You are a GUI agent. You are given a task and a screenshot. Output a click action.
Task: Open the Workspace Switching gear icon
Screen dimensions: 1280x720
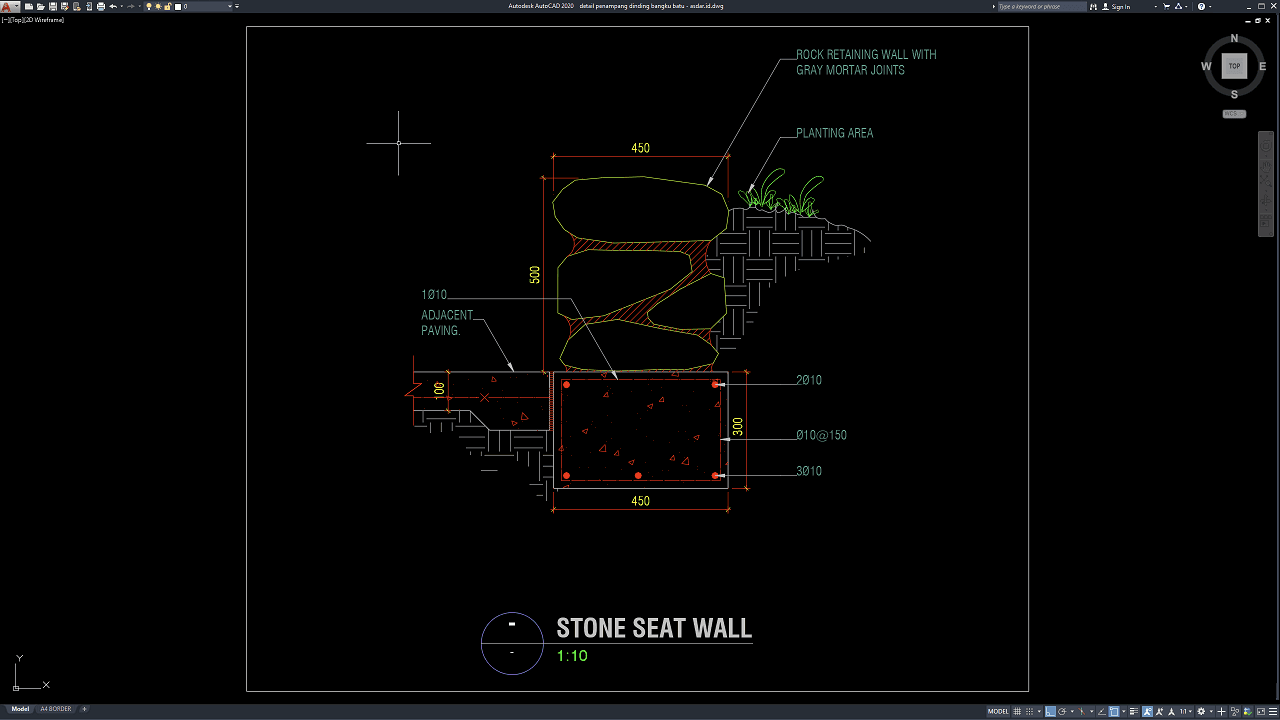(x=1201, y=711)
